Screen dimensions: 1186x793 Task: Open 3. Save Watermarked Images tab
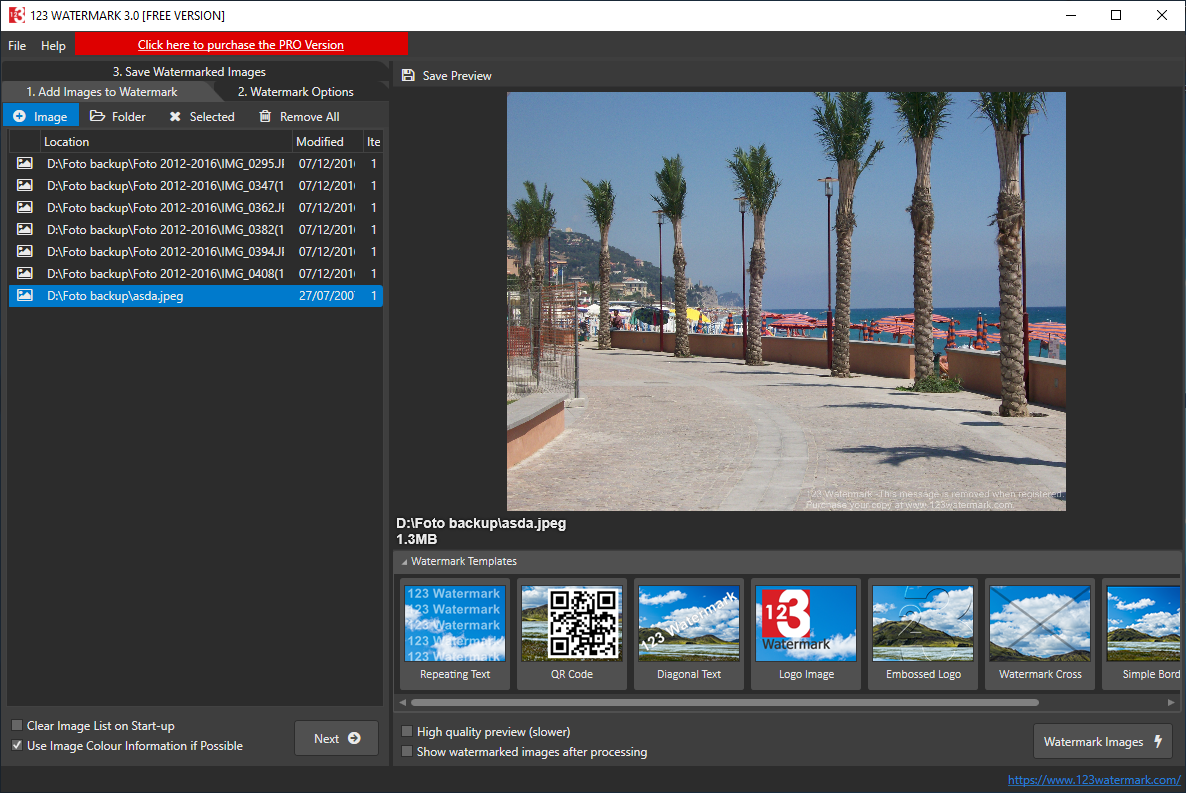189,72
